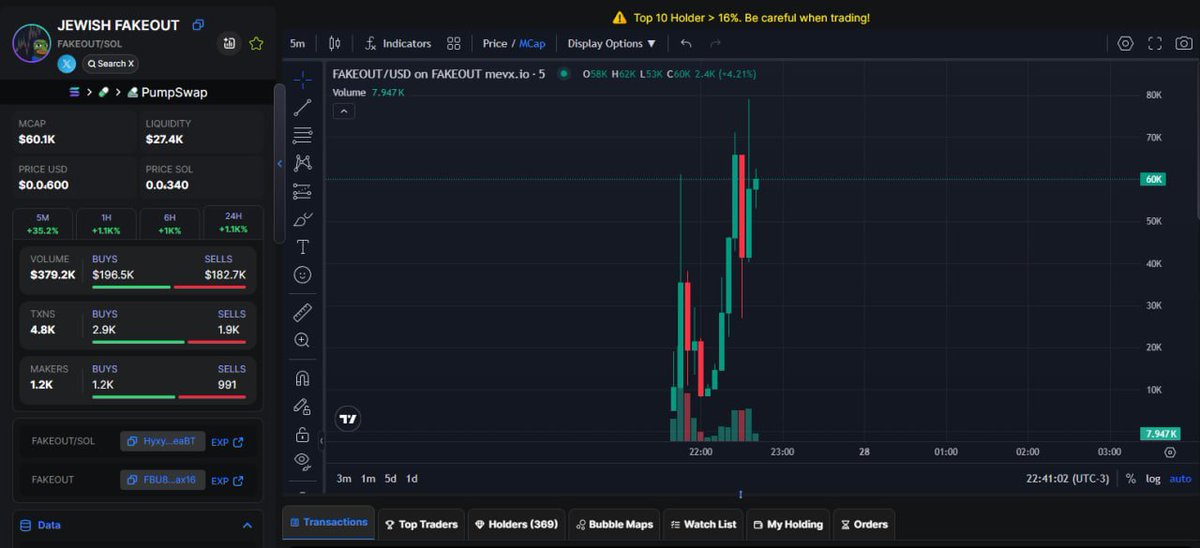Set chart range to 3m
The width and height of the screenshot is (1200, 548).
tap(344, 479)
